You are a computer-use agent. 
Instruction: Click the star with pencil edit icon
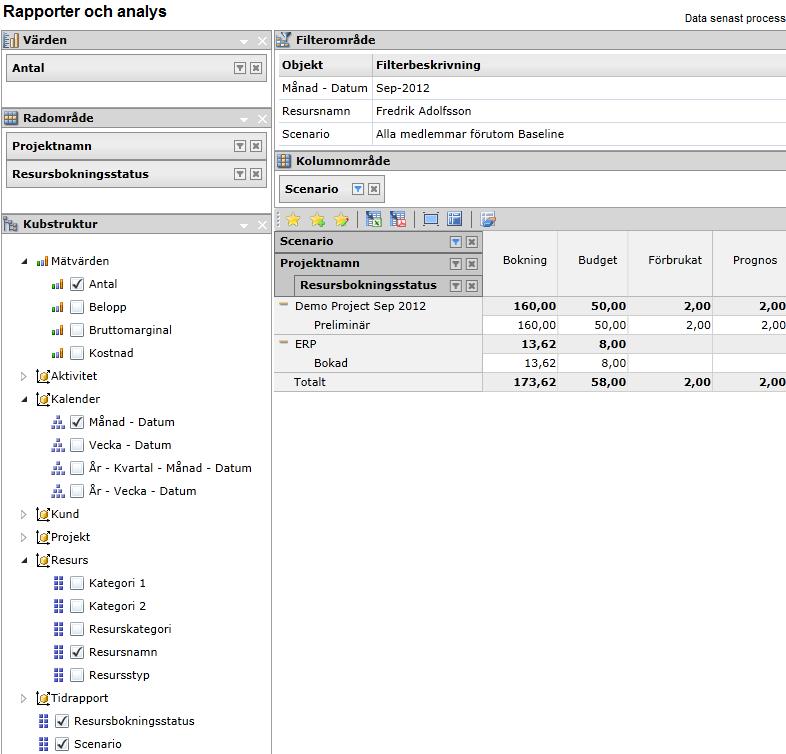[x=341, y=220]
